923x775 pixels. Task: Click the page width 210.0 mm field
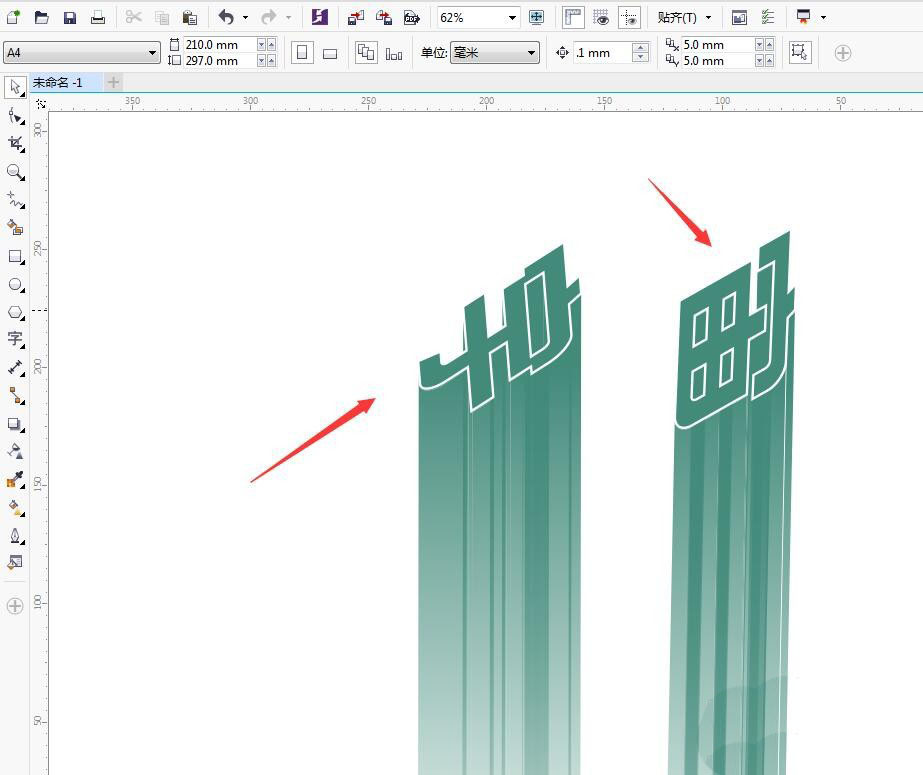pos(218,45)
